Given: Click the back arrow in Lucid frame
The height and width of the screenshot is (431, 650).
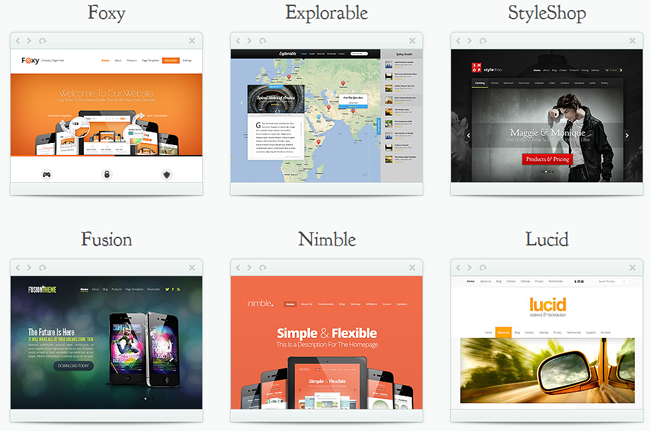Looking at the screenshot, I should 458,268.
